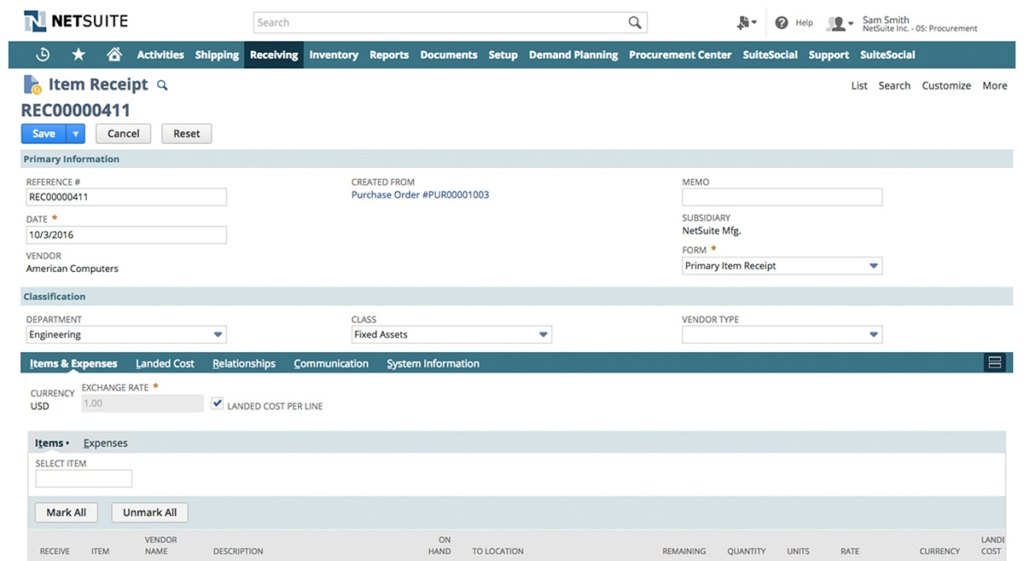Image resolution: width=1024 pixels, height=561 pixels.
Task: Open the Reports menu
Action: 389,55
